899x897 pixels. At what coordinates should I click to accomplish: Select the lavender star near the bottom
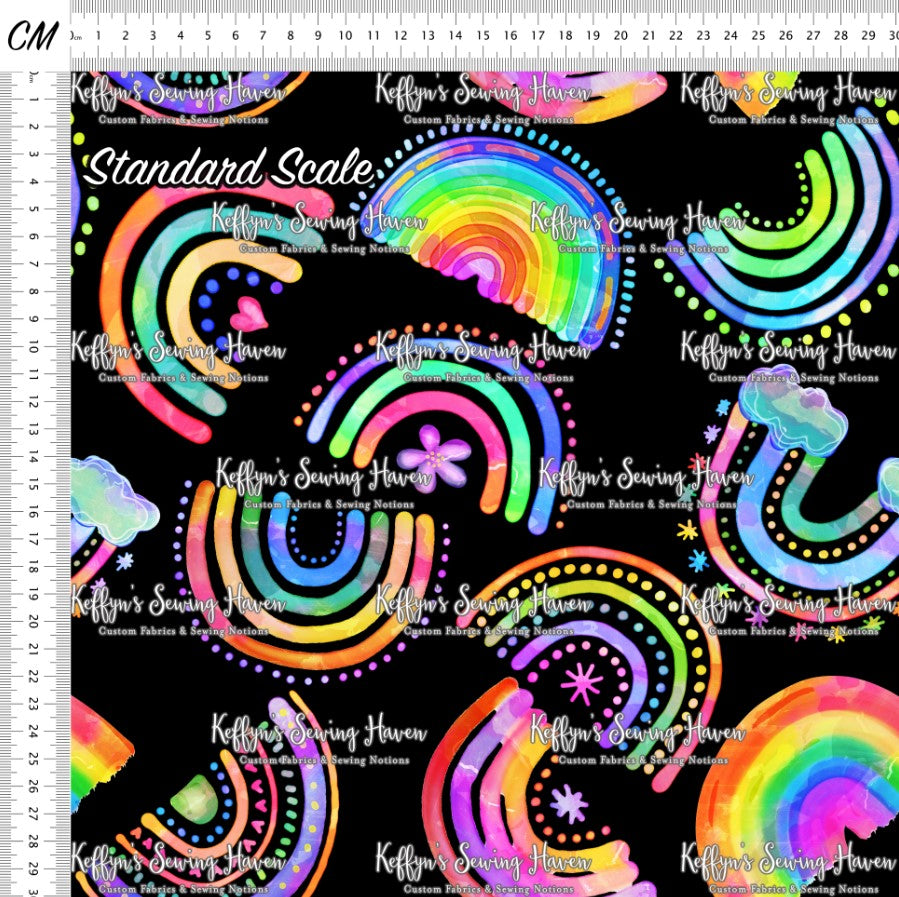[x=570, y=803]
